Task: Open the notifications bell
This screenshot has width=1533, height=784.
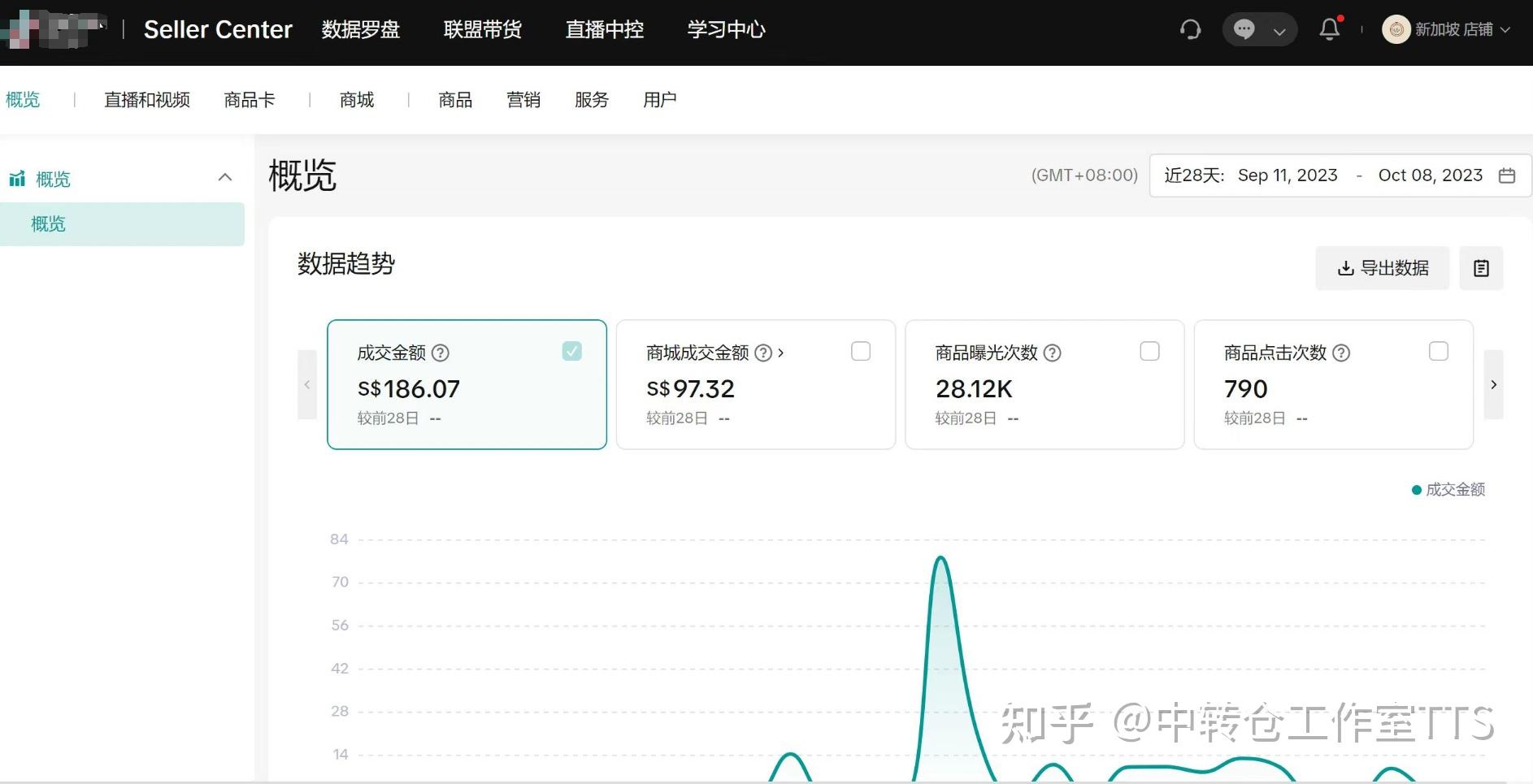Action: 1330,29
